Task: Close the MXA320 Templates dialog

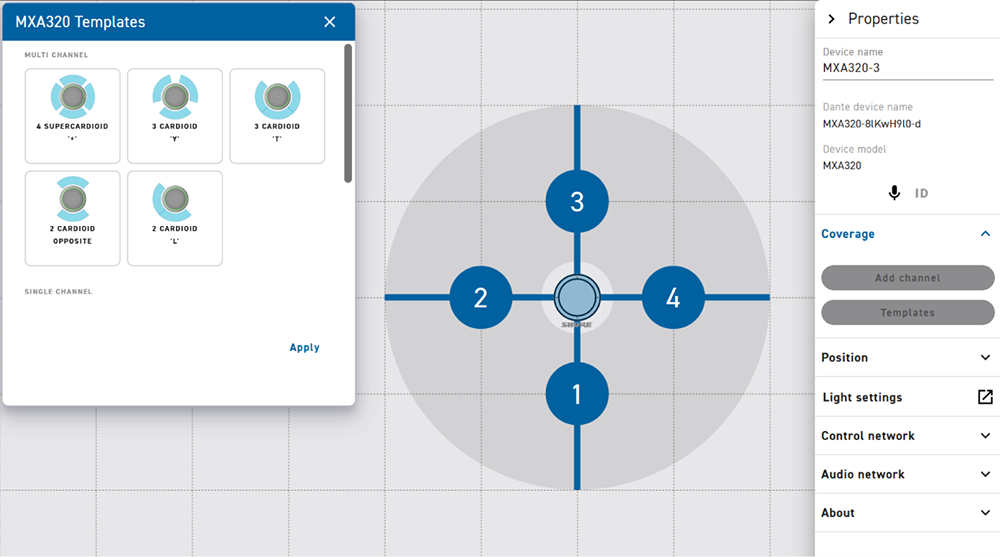Action: coord(330,22)
